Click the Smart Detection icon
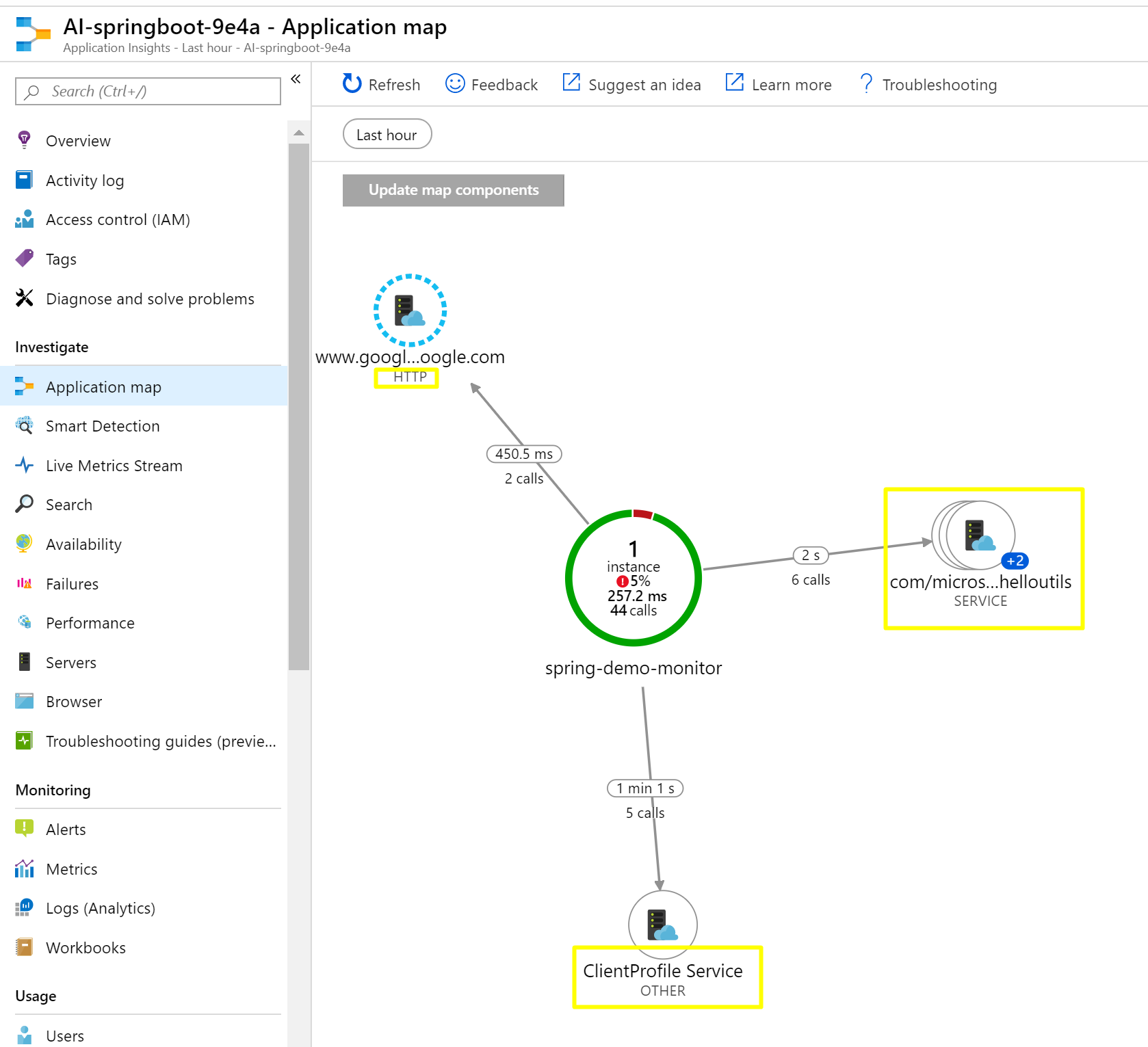 (25, 425)
